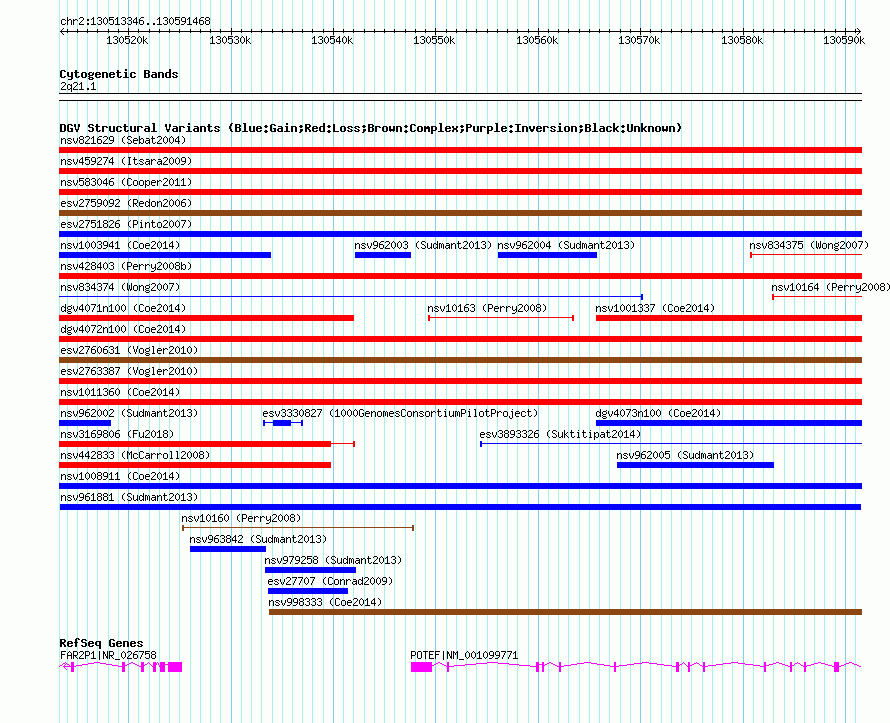This screenshot has height=723, width=890.
Task: Select the nsv962005 (Sudmant2013) label
Action: 685,455
